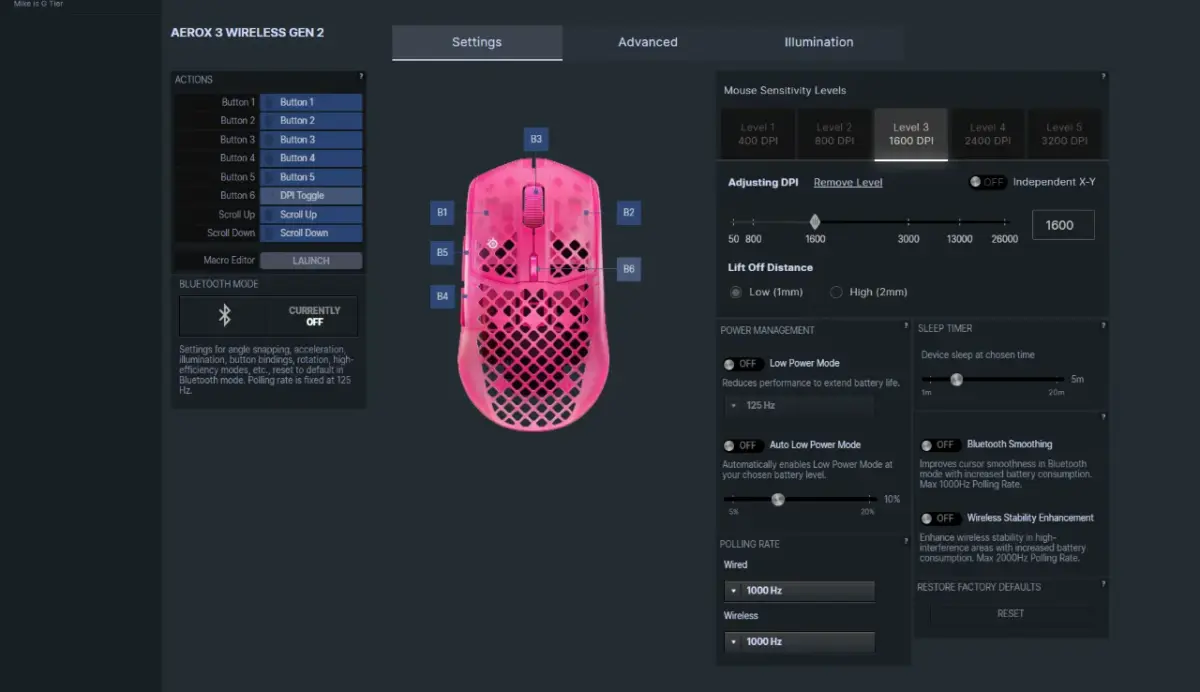1200x692 pixels.
Task: Open help for Power Management section
Action: [x=905, y=326]
